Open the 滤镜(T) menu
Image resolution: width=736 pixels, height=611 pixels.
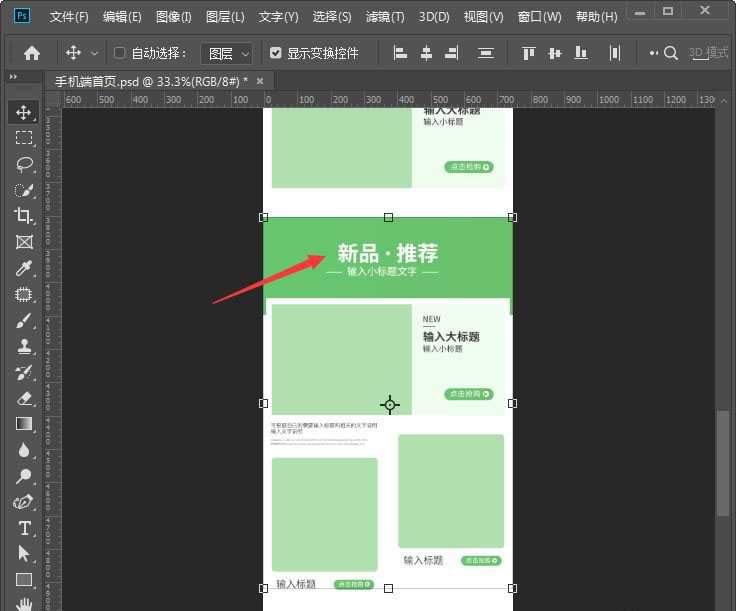point(385,17)
